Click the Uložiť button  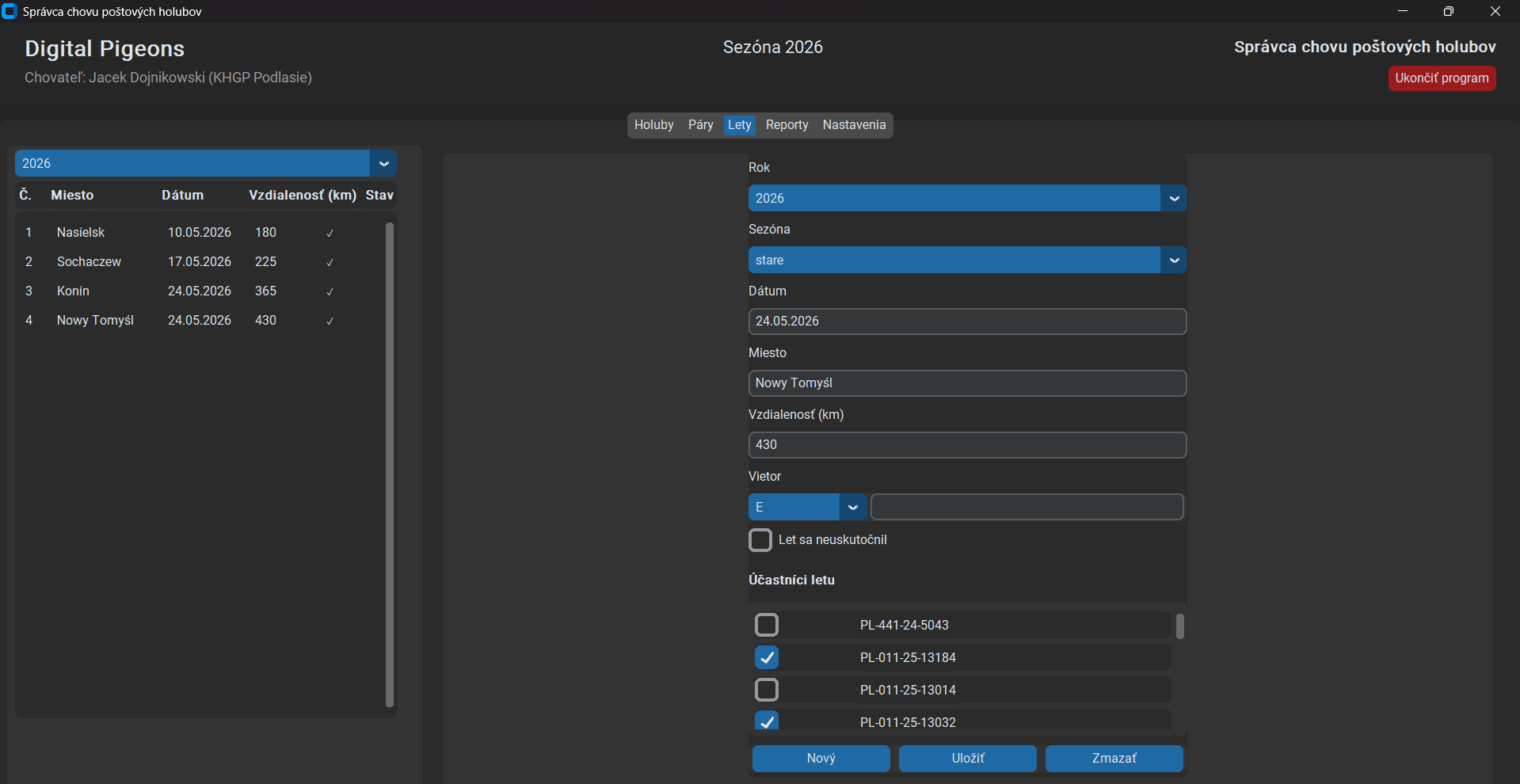click(968, 758)
